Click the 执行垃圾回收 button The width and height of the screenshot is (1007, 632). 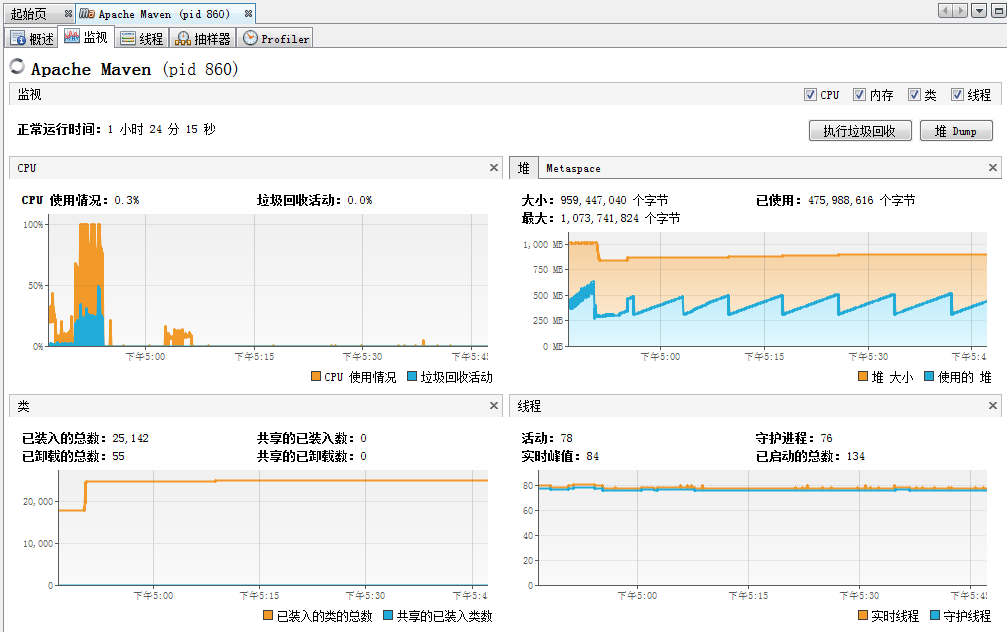click(x=860, y=130)
